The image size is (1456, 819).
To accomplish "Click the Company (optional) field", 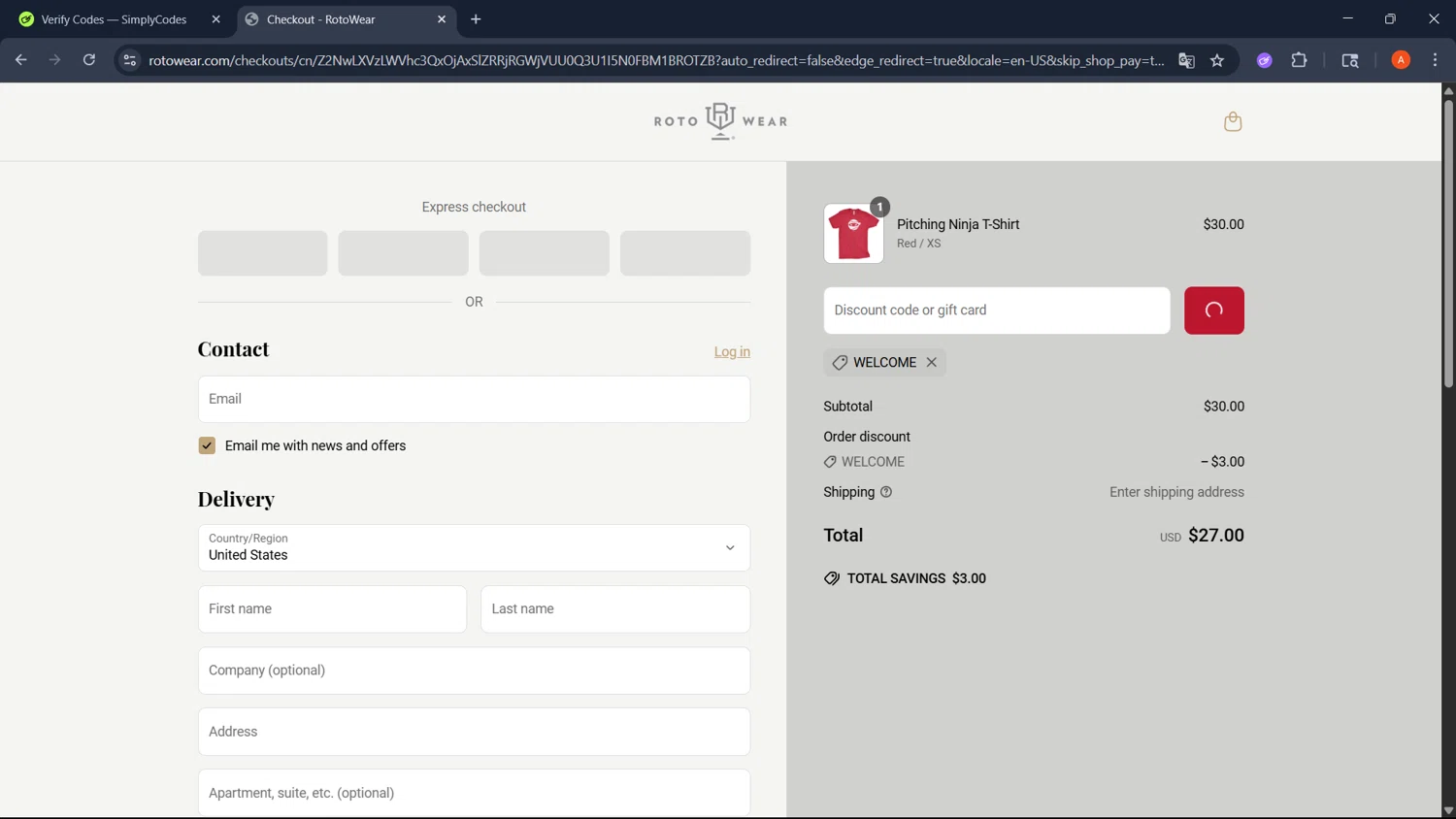I will pos(474,671).
